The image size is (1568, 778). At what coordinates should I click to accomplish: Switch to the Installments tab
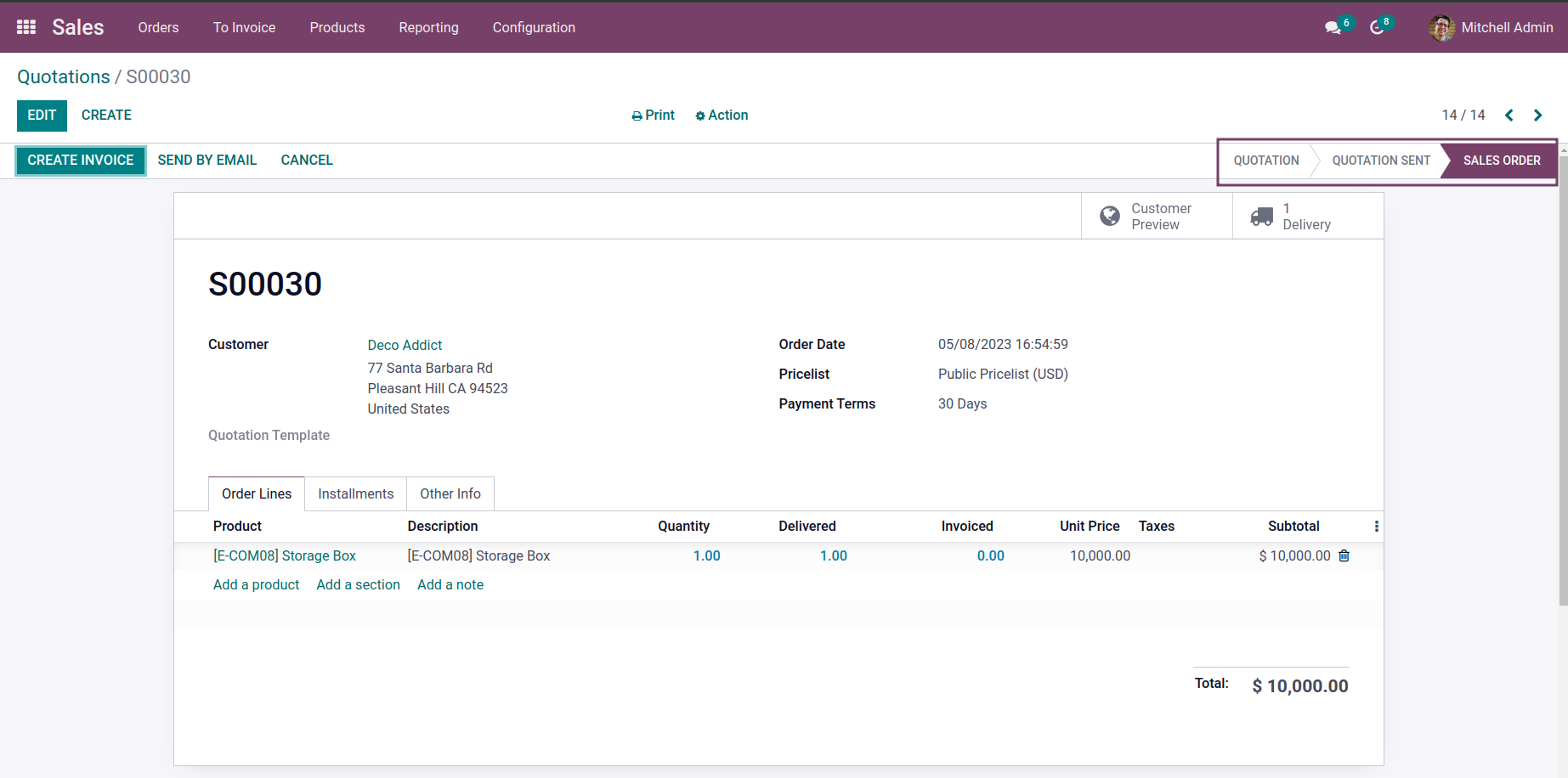tap(355, 494)
